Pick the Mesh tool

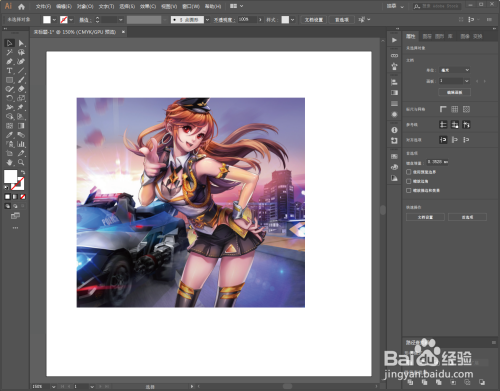9,126
